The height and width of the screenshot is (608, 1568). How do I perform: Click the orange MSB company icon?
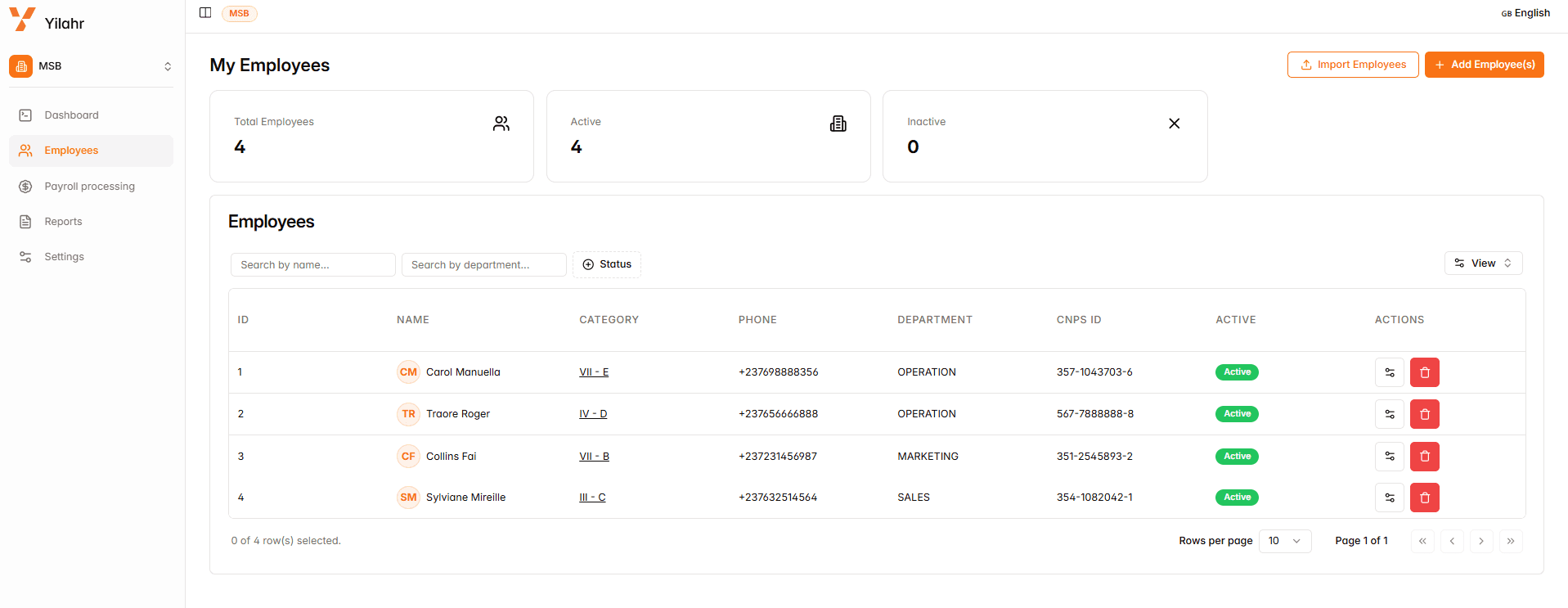click(20, 66)
